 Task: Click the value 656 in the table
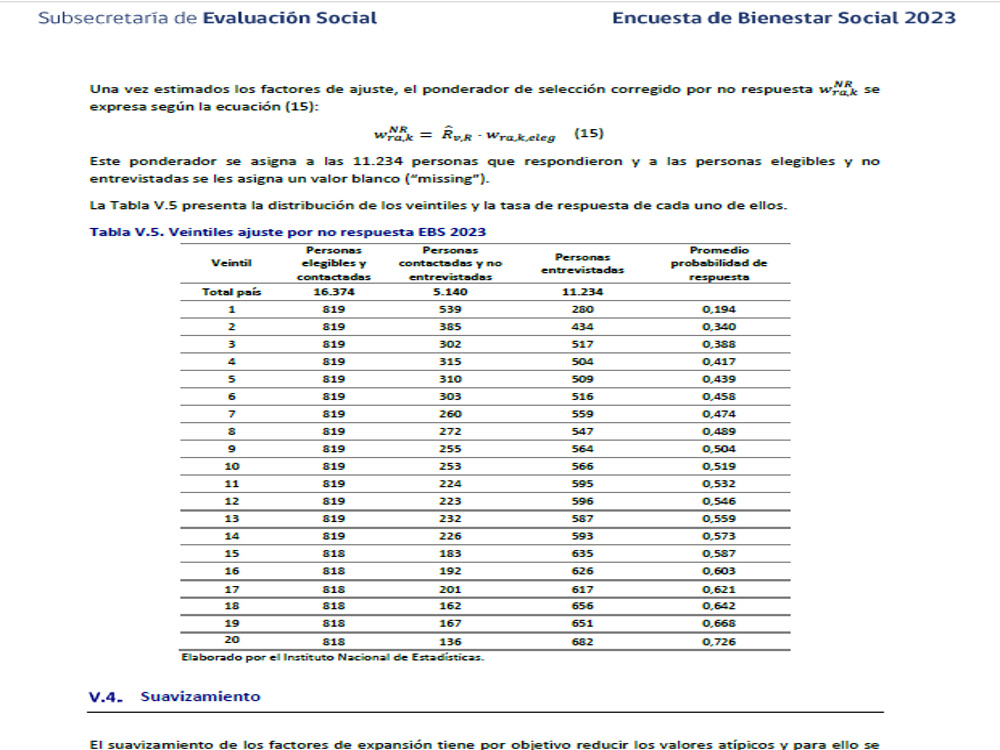click(x=582, y=606)
